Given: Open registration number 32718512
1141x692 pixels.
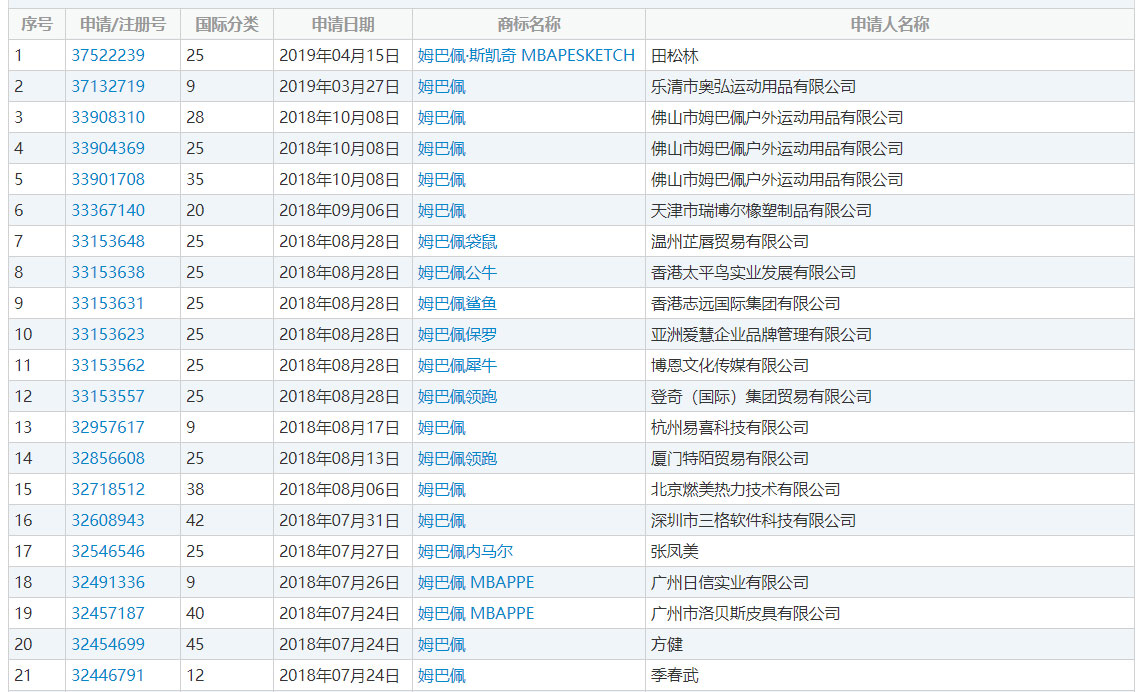Looking at the screenshot, I should pos(108,490).
